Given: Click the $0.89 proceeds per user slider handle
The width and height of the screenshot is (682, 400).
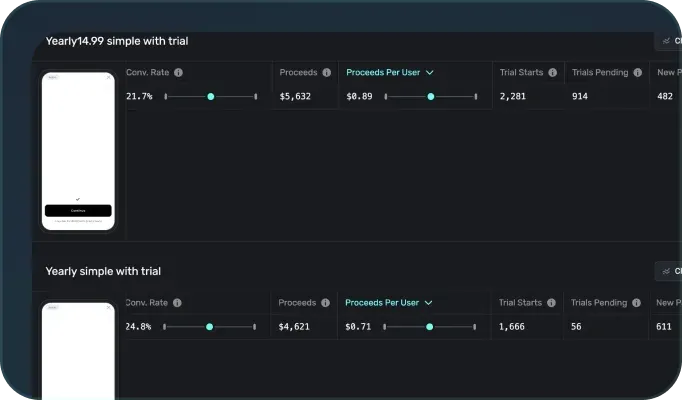Looking at the screenshot, I should [x=431, y=97].
